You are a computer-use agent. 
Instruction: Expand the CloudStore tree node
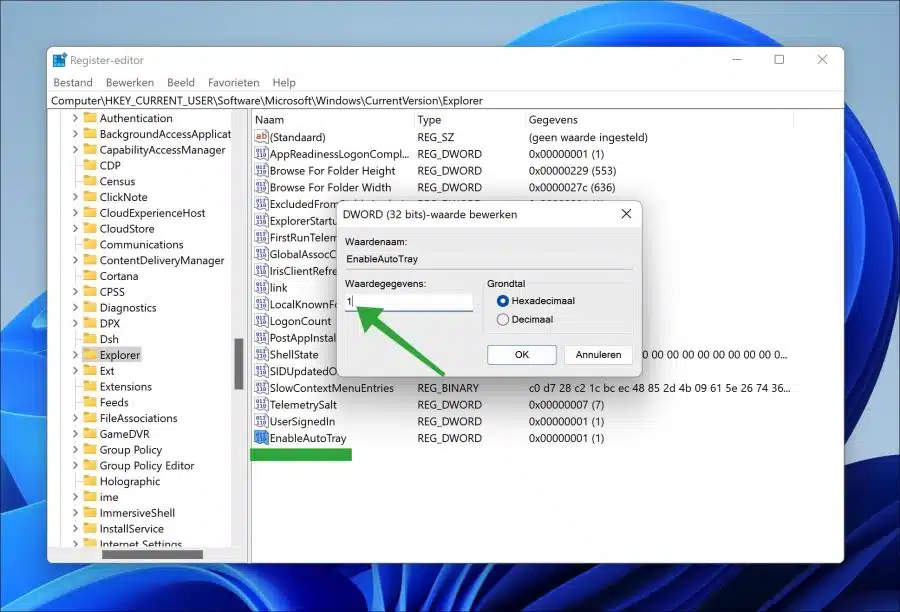click(75, 228)
